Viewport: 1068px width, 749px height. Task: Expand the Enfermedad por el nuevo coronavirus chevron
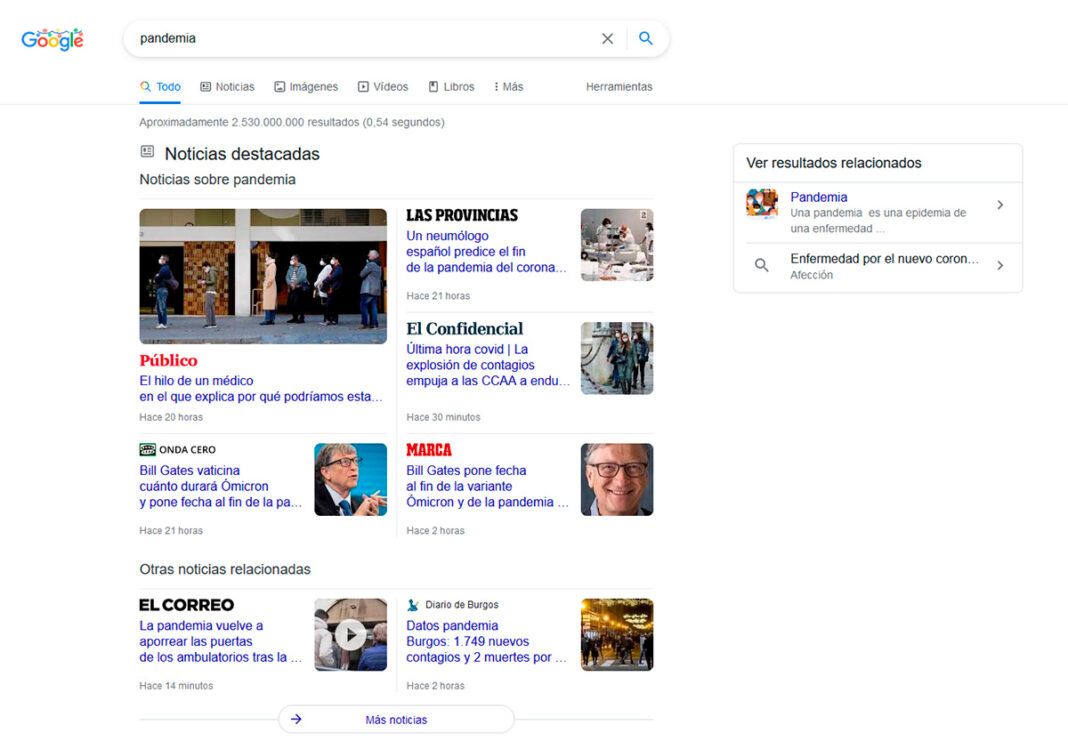(x=1000, y=266)
